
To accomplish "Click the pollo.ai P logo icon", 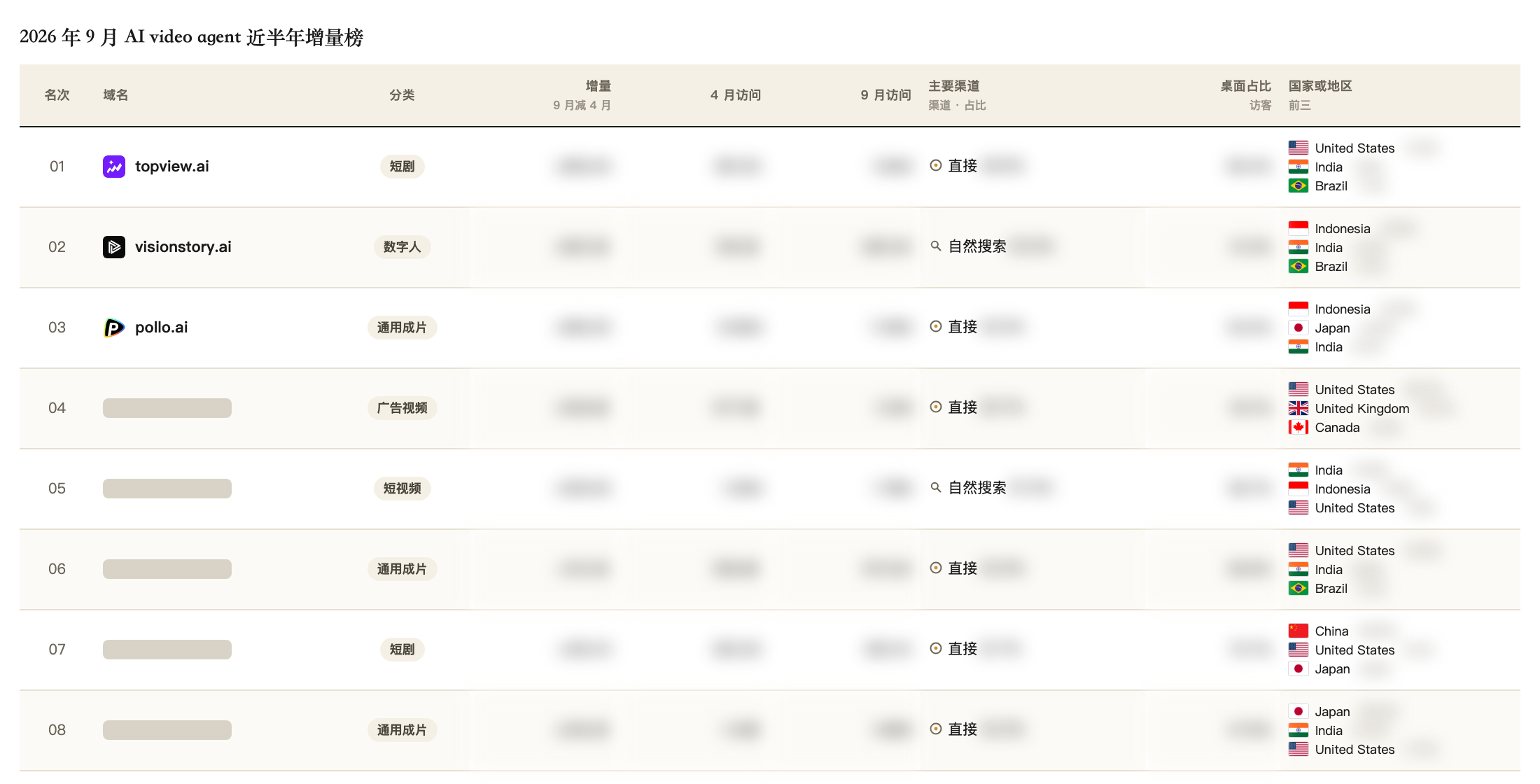I will click(x=114, y=328).
